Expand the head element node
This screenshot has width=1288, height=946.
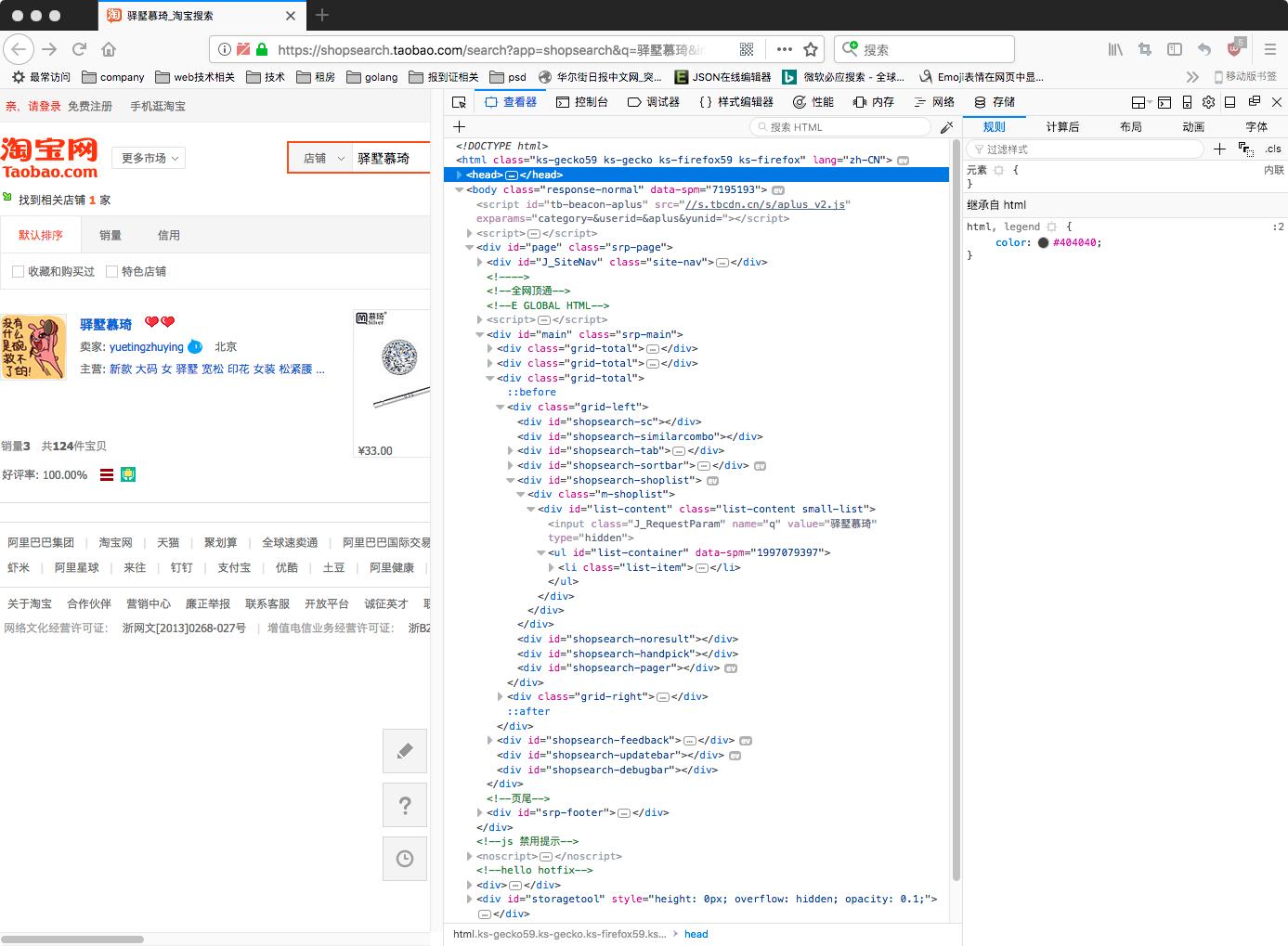pos(459,175)
